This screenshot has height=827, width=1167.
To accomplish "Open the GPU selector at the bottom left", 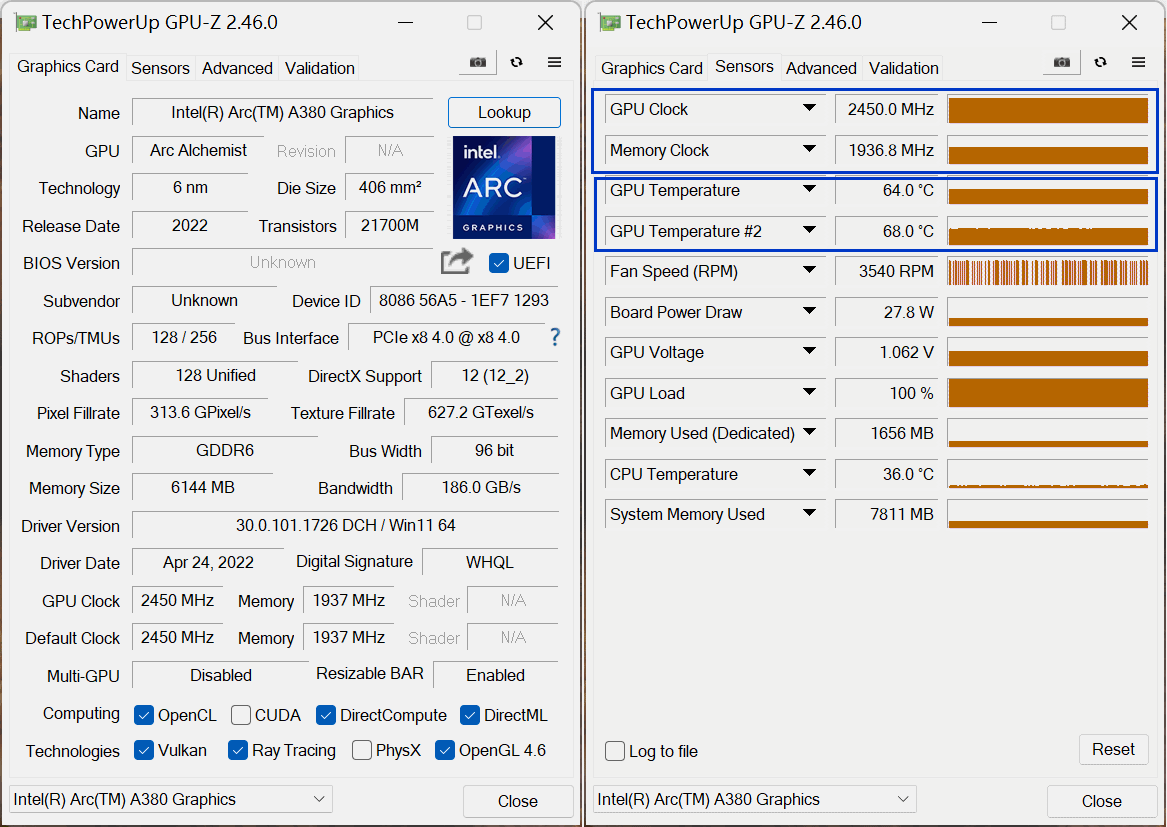I will pos(169,799).
